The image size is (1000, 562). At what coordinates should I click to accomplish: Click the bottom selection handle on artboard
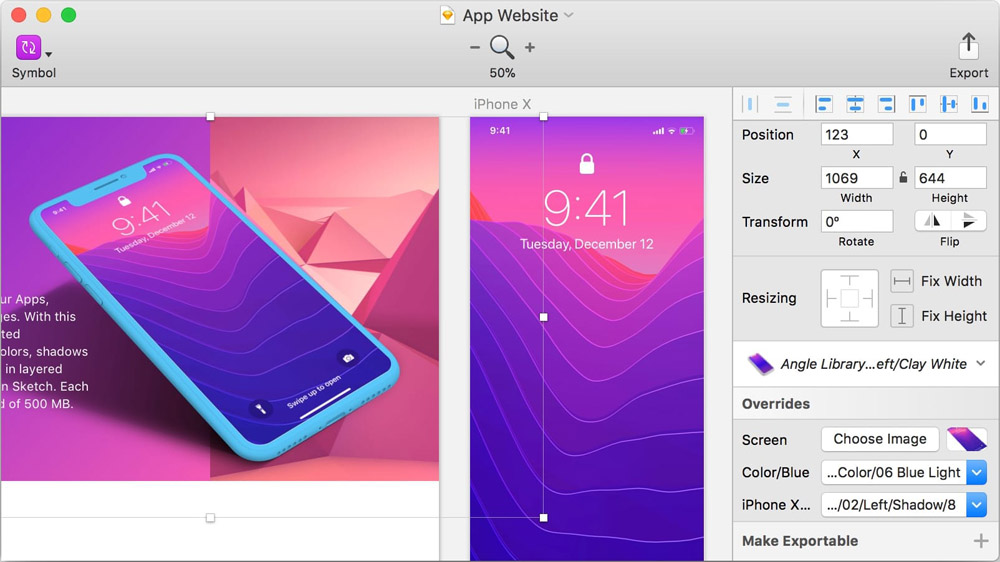tap(543, 518)
